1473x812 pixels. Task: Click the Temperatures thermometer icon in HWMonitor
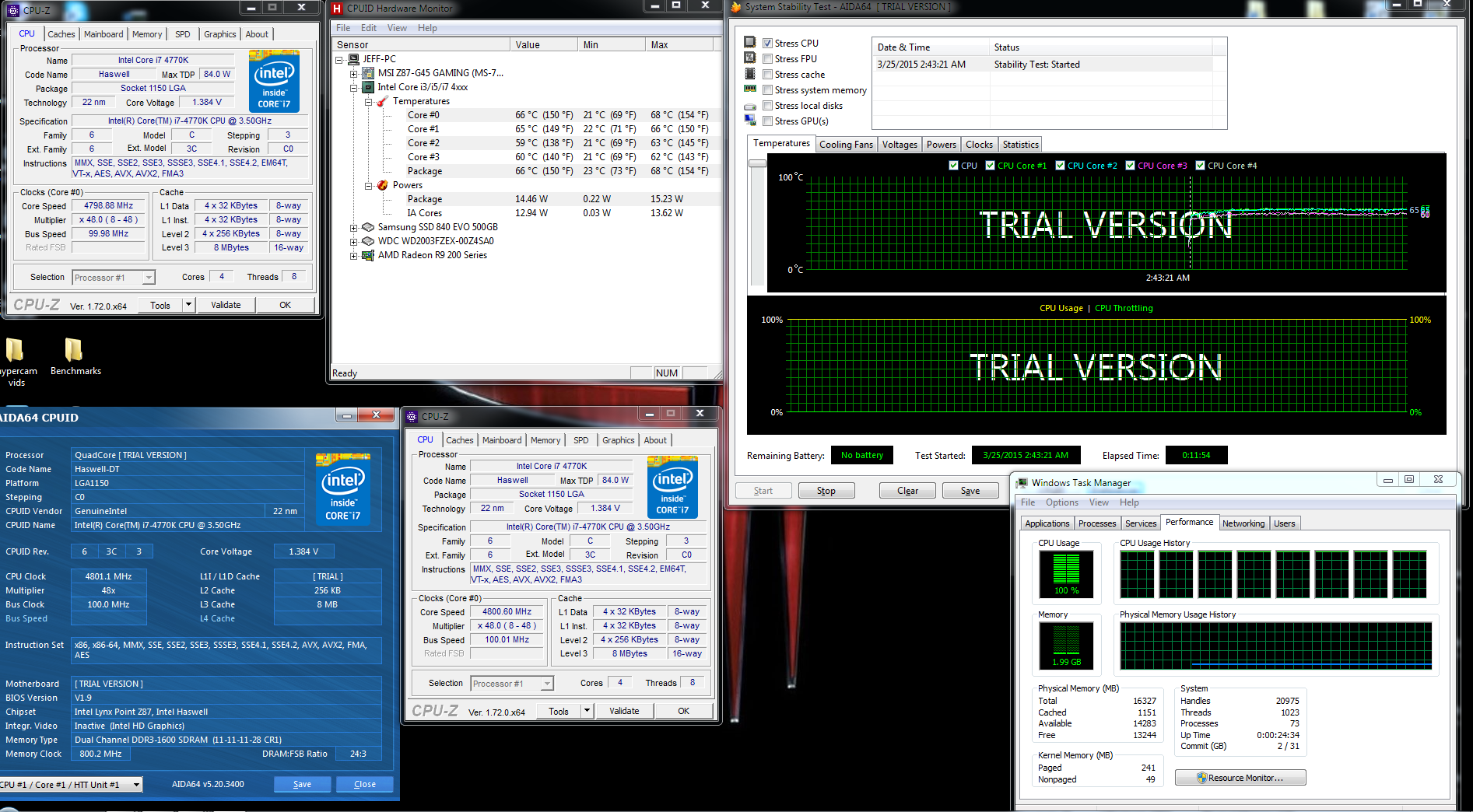point(383,101)
